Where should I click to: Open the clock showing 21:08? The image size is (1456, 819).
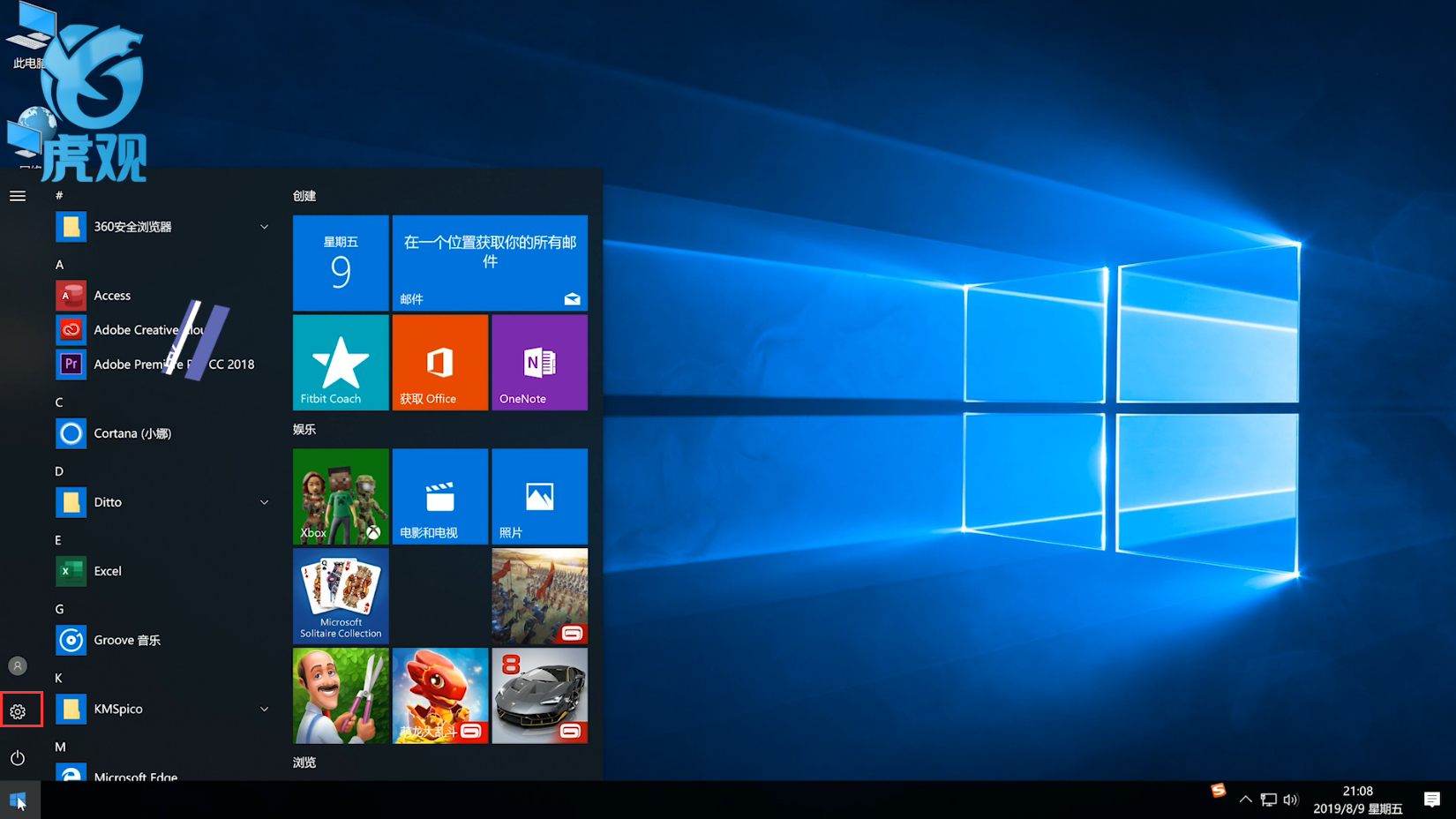[x=1357, y=800]
